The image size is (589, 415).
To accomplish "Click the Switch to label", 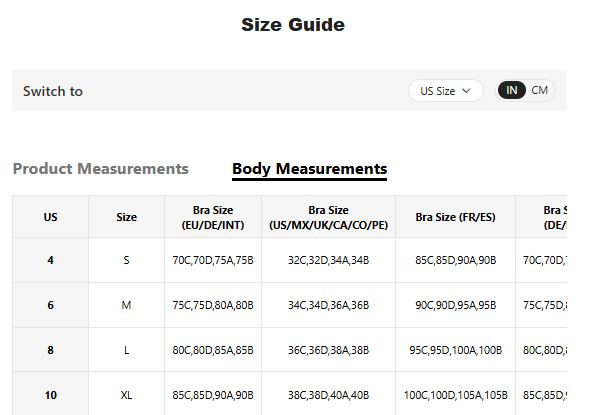I will [x=53, y=91].
